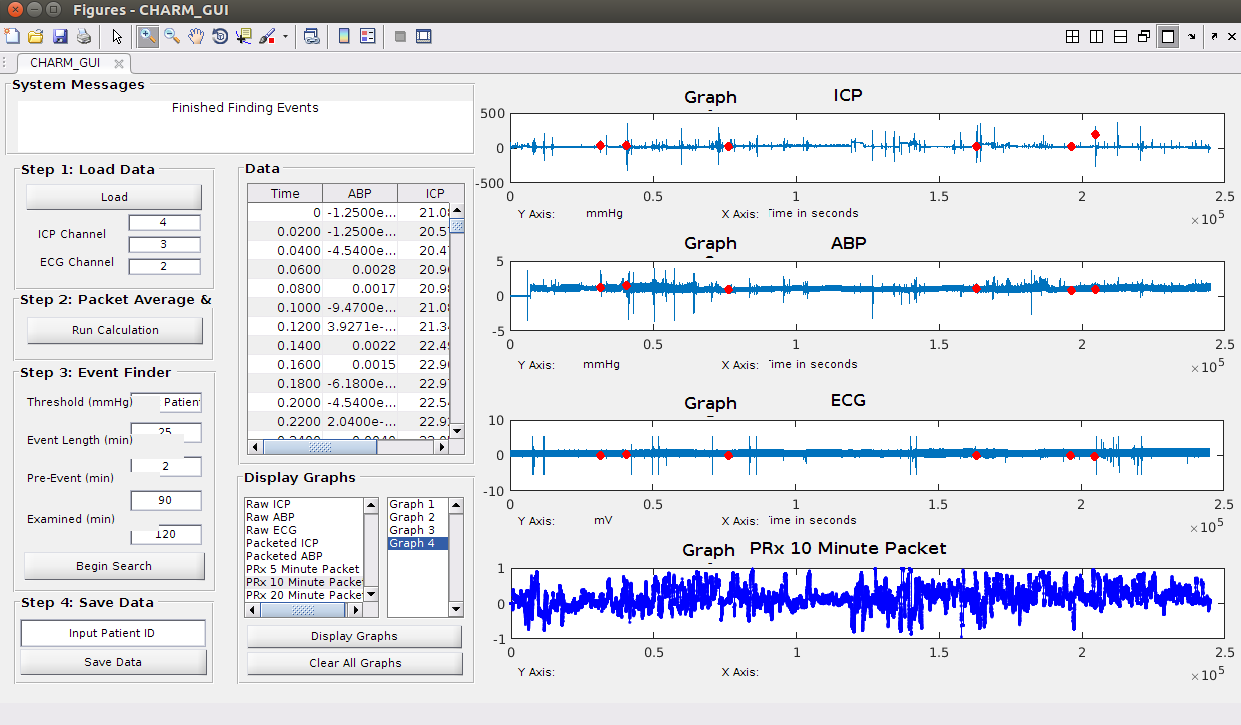This screenshot has width=1241, height=725.
Task: Switch to left/right split figure layout
Action: (1096, 37)
